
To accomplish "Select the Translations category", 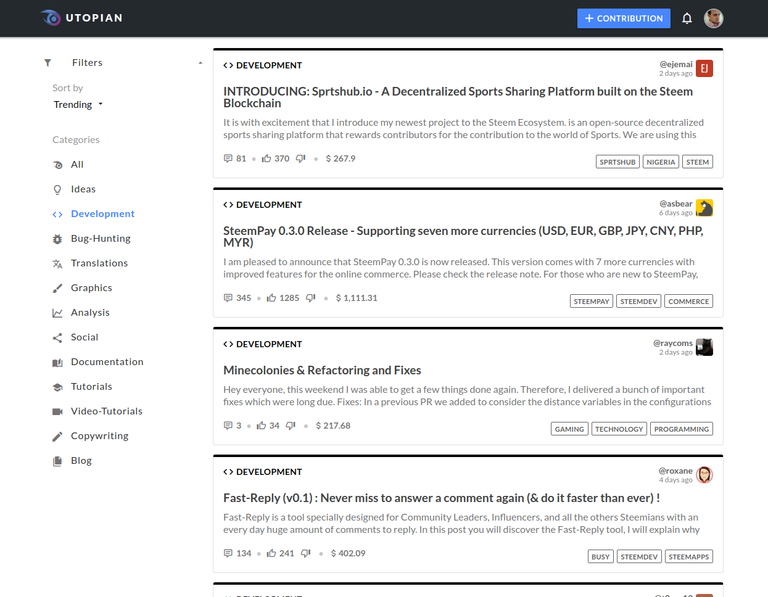I will 99,263.
